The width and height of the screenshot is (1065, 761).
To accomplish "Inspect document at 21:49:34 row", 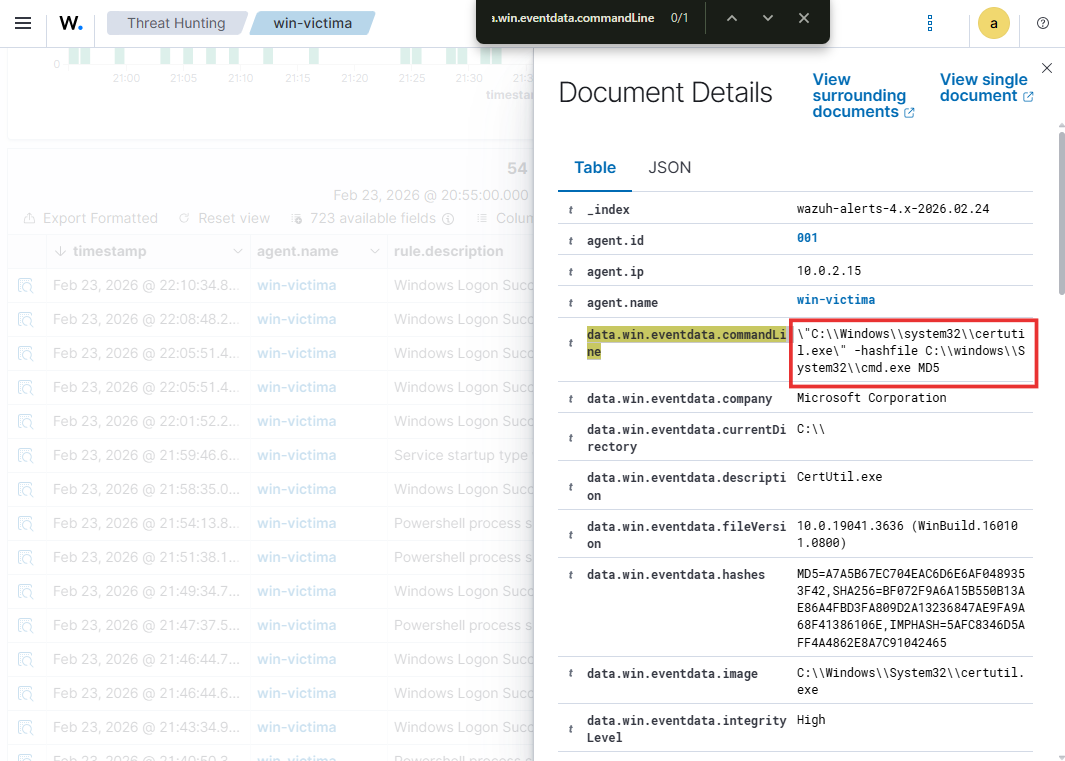I will pos(26,591).
